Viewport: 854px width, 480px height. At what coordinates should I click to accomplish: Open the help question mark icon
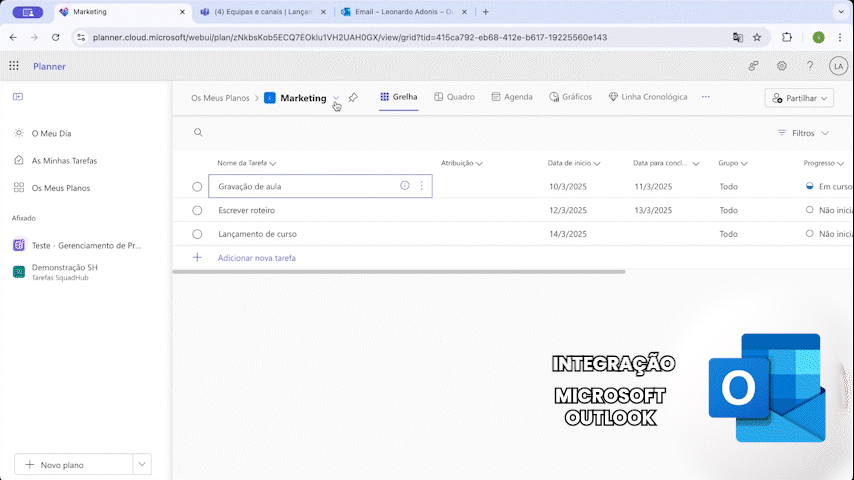click(810, 66)
